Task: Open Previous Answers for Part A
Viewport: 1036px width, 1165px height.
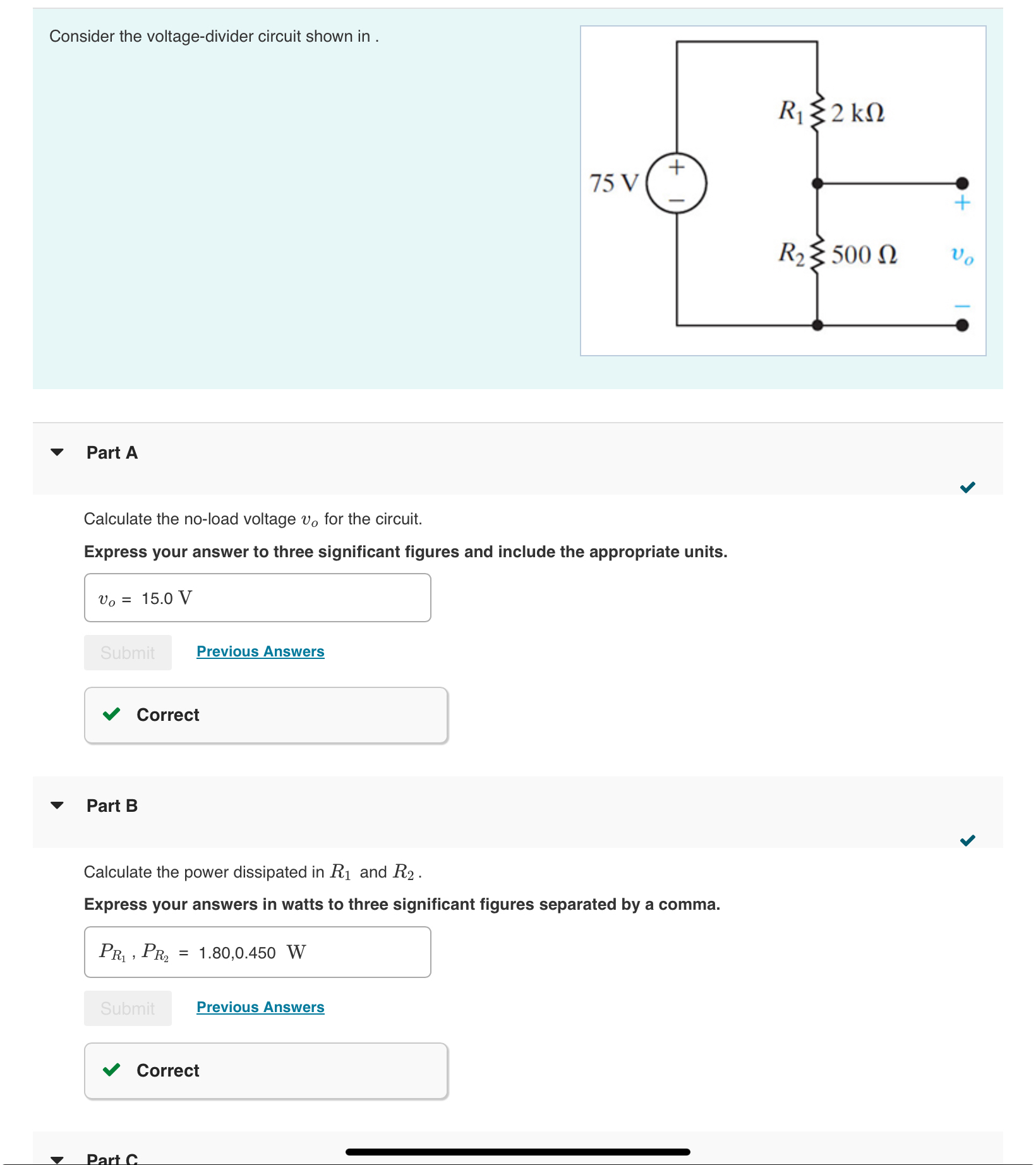Action: pyautogui.click(x=260, y=651)
